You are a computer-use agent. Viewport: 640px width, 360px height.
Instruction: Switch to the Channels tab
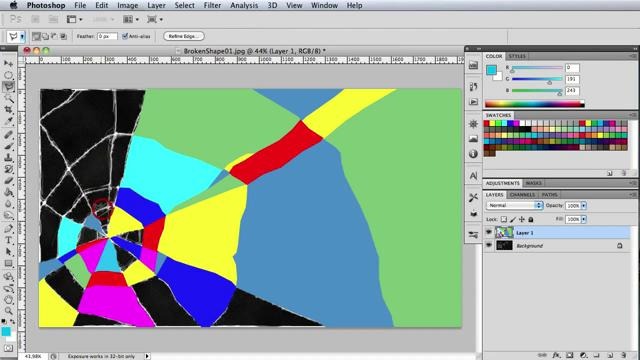522,195
